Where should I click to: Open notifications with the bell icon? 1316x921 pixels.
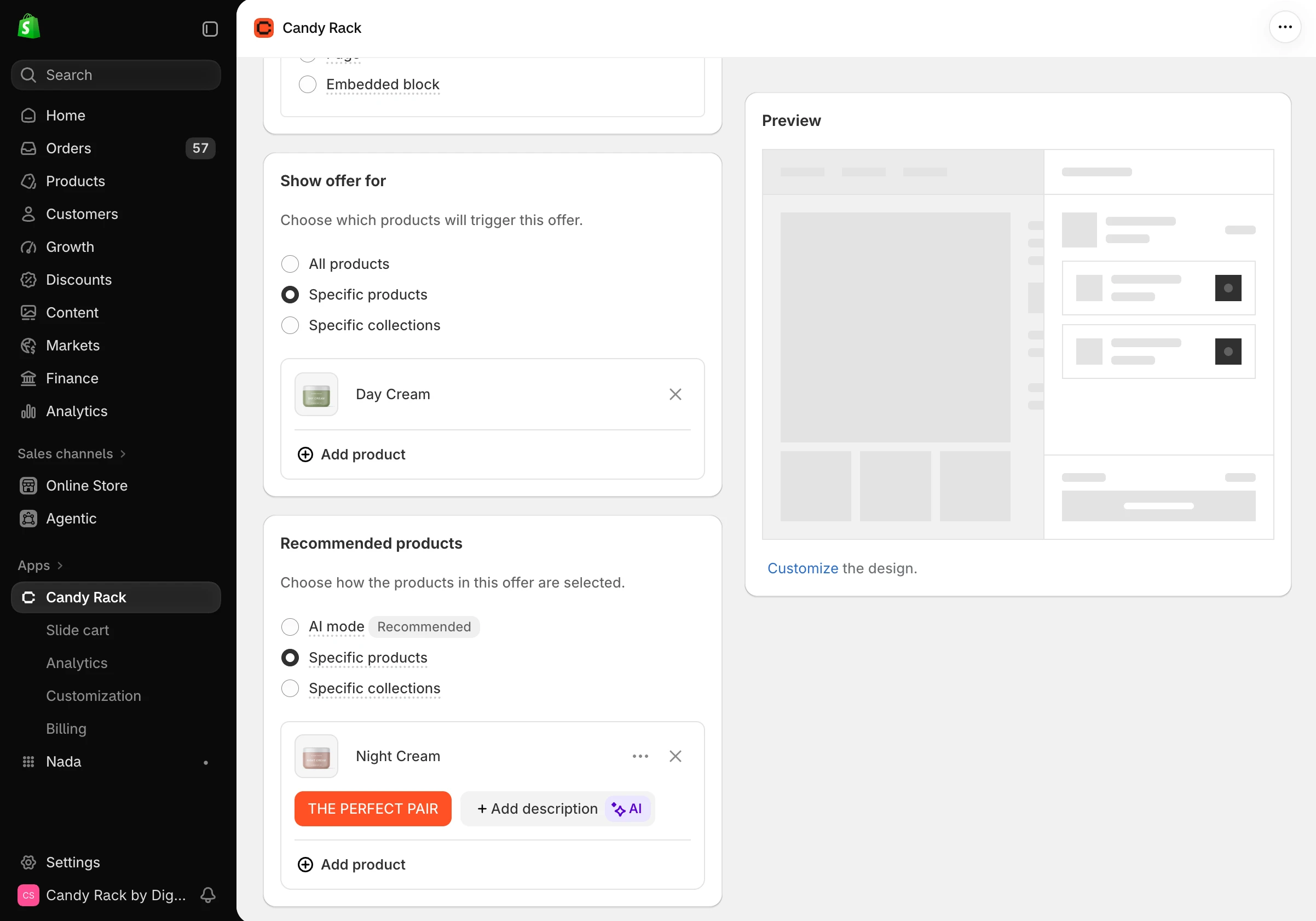pyautogui.click(x=208, y=895)
